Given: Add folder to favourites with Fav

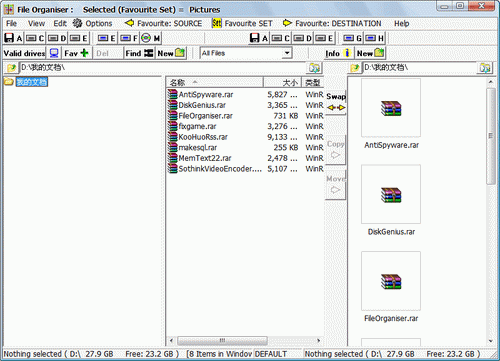Looking at the screenshot, I should point(76,53).
